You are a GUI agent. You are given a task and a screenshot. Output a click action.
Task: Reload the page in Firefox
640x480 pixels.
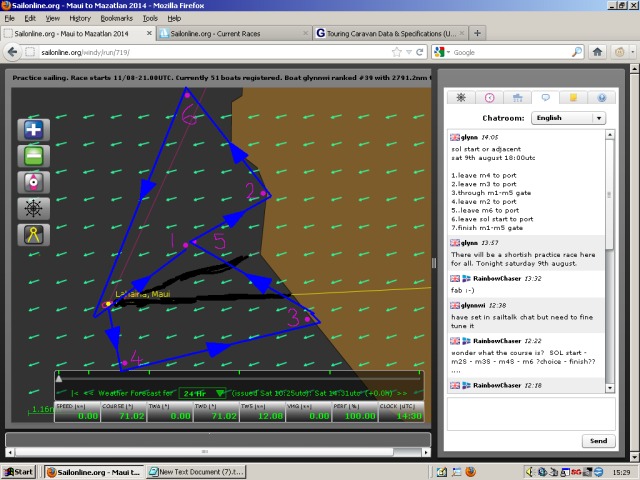[x=419, y=52]
